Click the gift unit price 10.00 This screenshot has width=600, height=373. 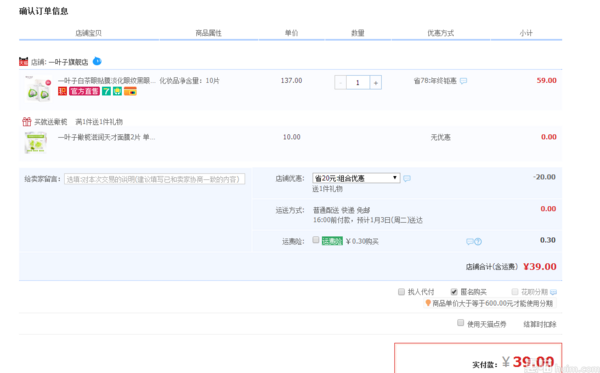[292, 137]
